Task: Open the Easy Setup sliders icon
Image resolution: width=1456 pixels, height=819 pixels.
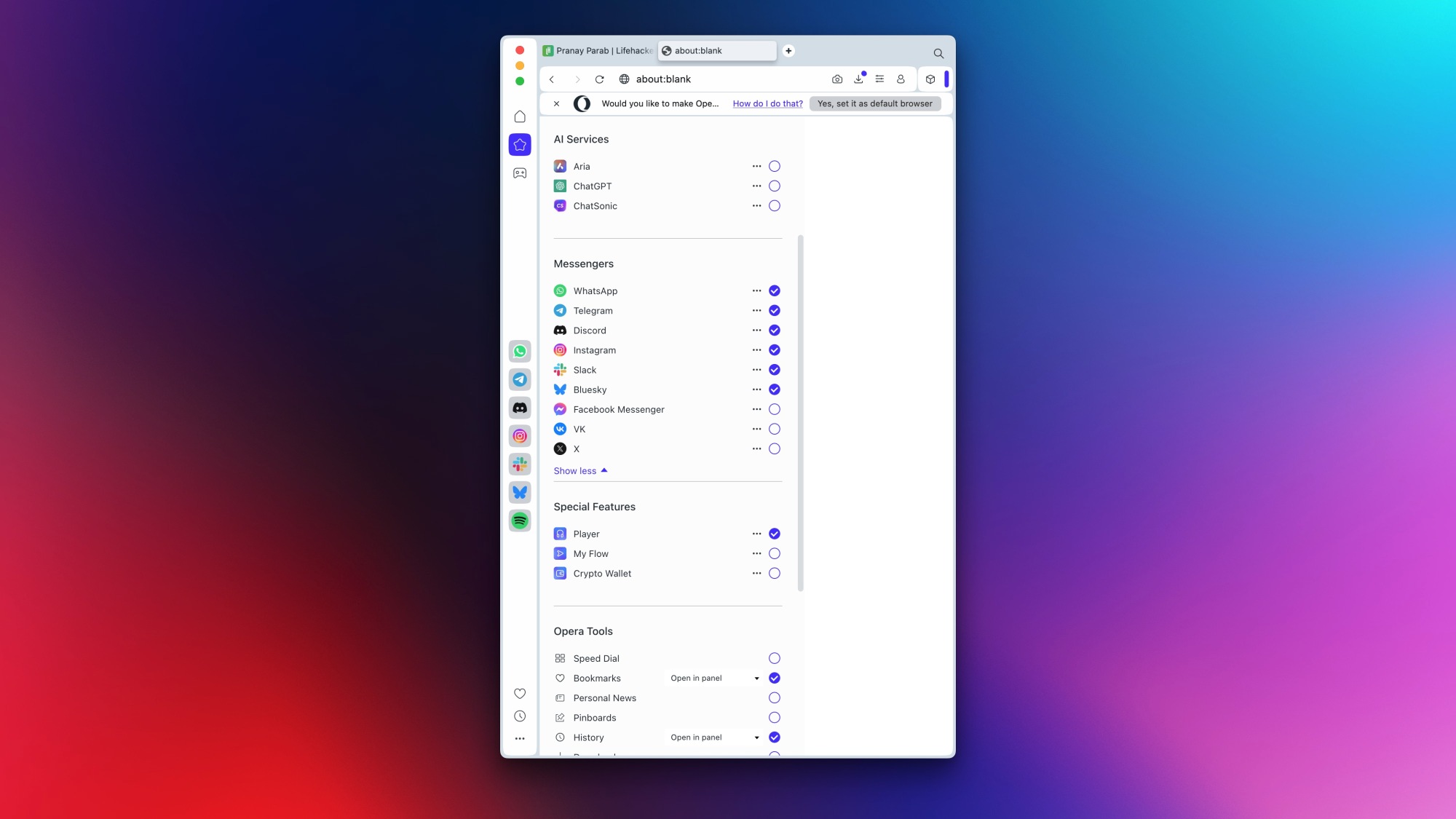Action: tap(880, 79)
